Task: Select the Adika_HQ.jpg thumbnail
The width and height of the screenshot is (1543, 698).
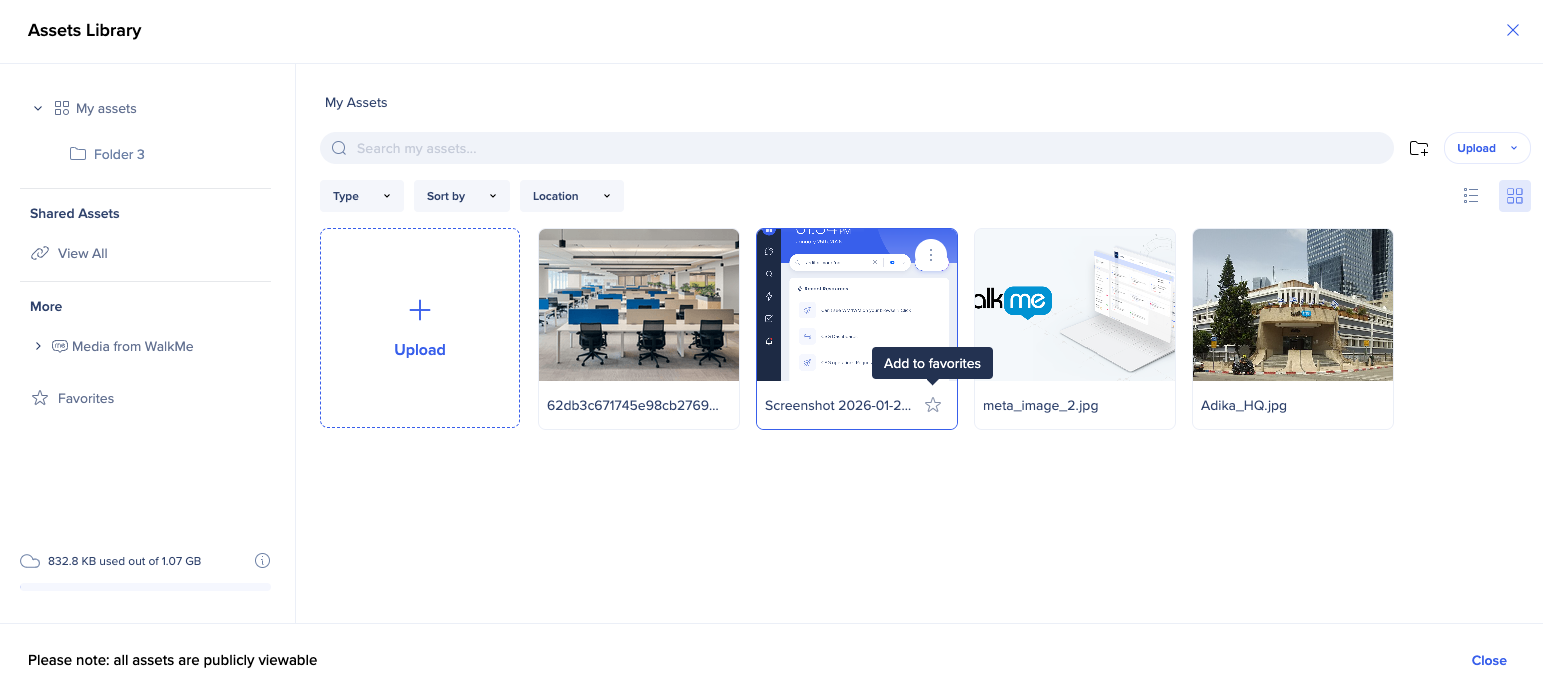Action: coord(1292,305)
